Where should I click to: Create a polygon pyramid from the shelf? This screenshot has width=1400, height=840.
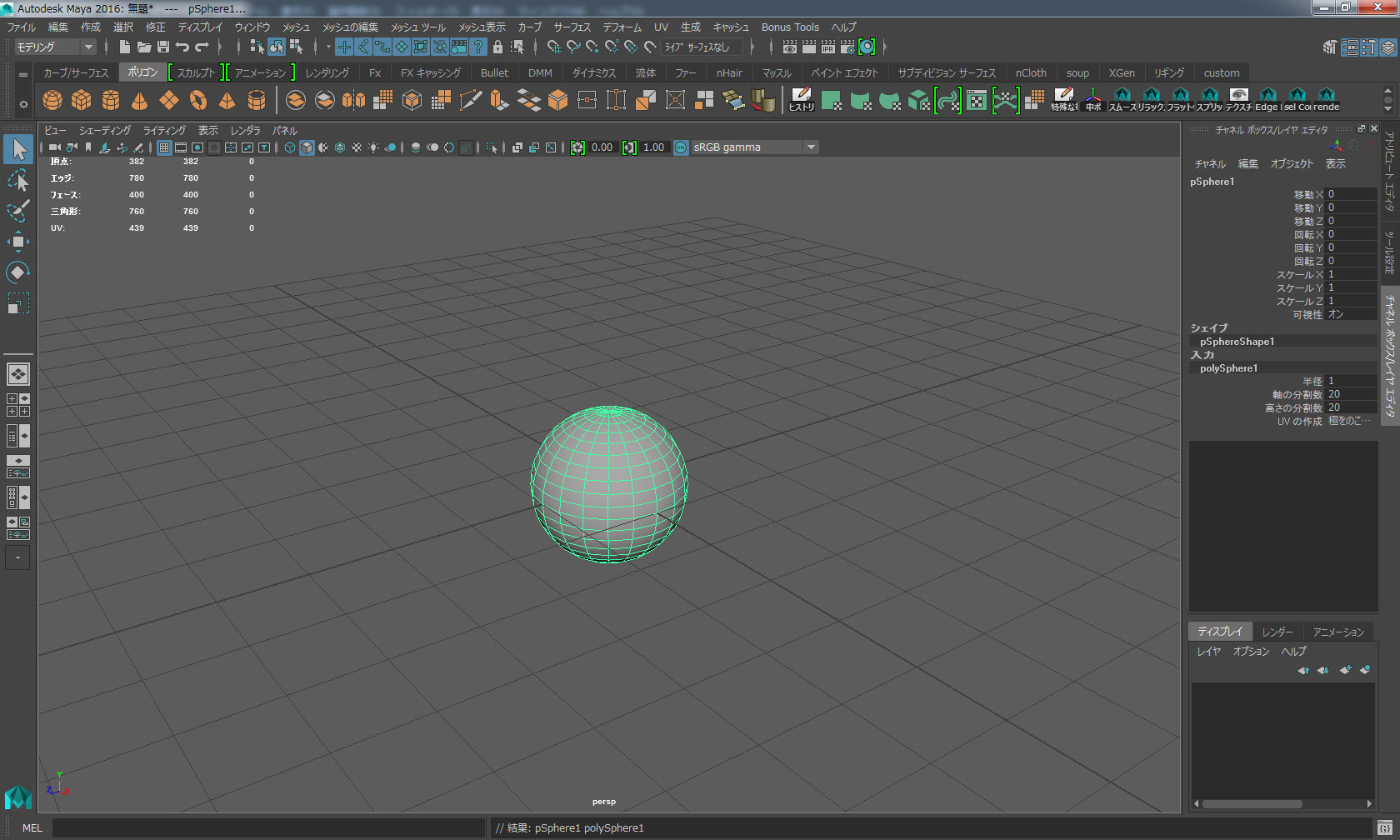point(227,101)
